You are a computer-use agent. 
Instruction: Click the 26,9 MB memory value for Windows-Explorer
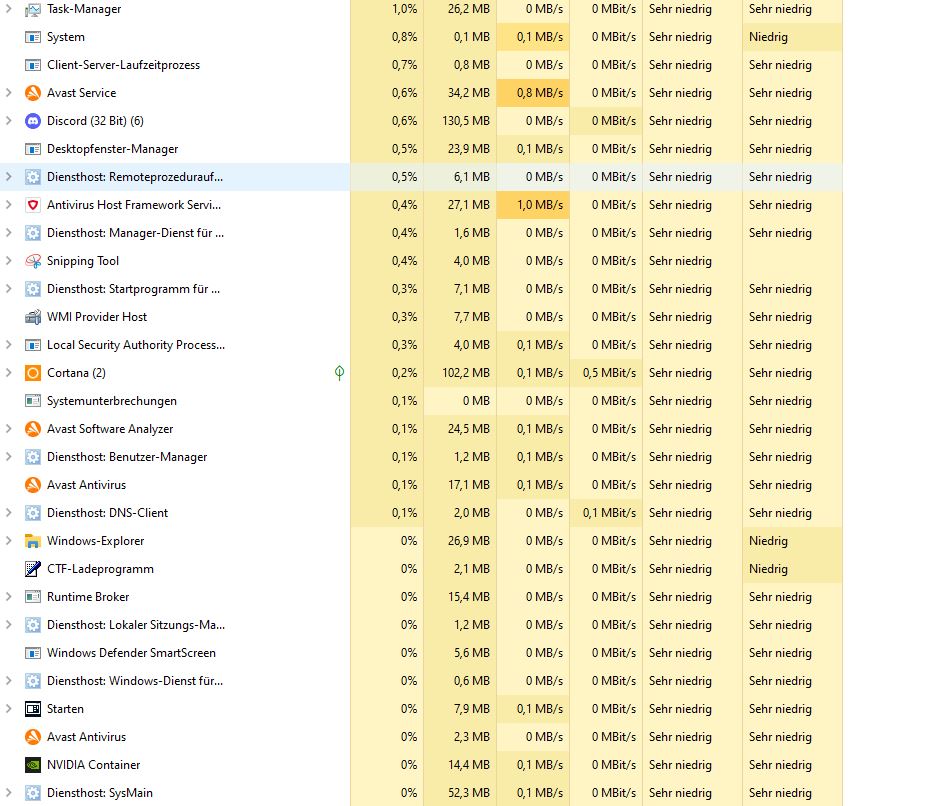469,541
